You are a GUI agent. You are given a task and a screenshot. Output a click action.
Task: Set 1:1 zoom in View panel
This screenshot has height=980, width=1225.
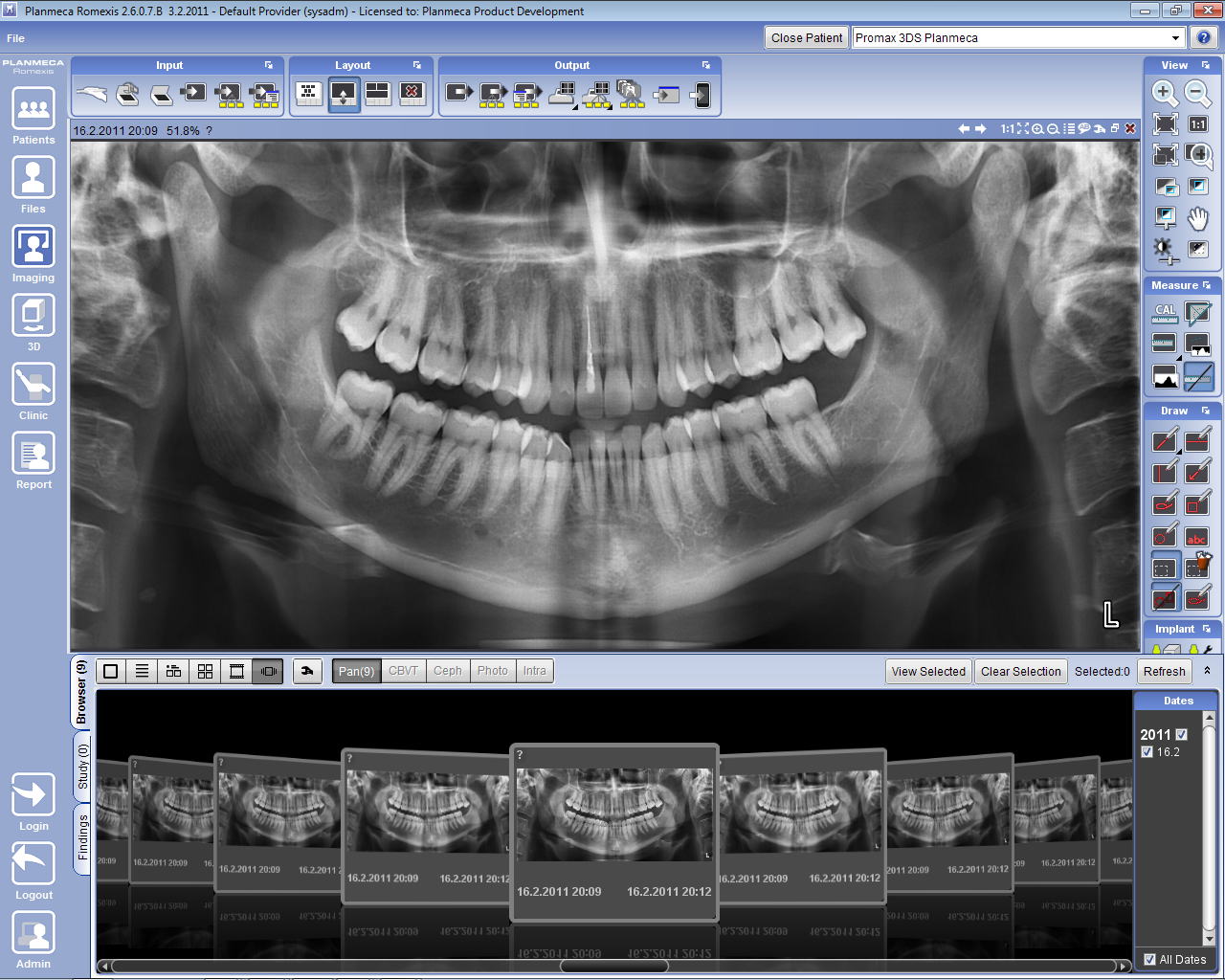pos(1198,124)
